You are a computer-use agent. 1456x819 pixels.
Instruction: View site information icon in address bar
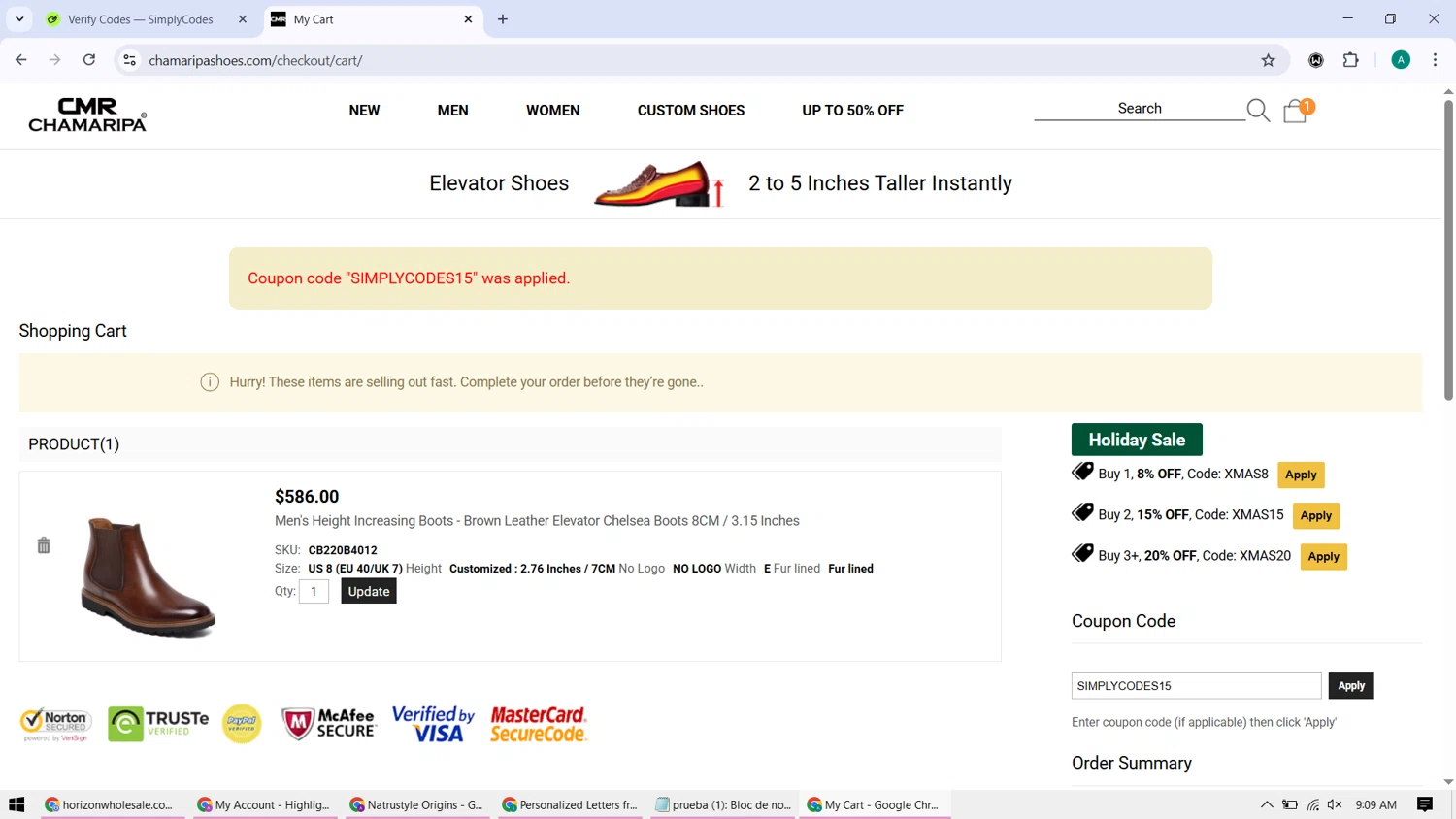(x=129, y=60)
